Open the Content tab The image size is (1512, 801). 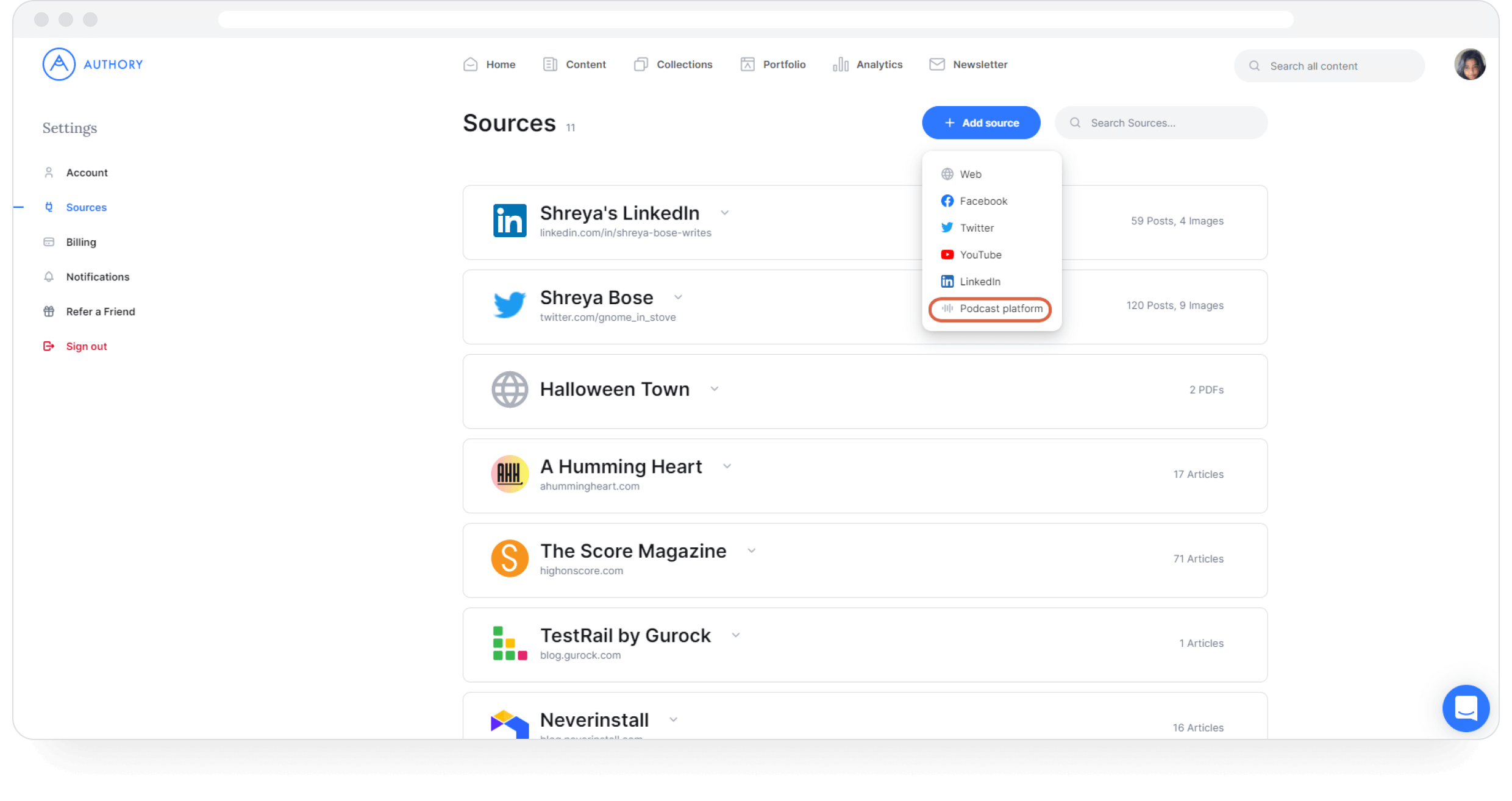click(574, 65)
